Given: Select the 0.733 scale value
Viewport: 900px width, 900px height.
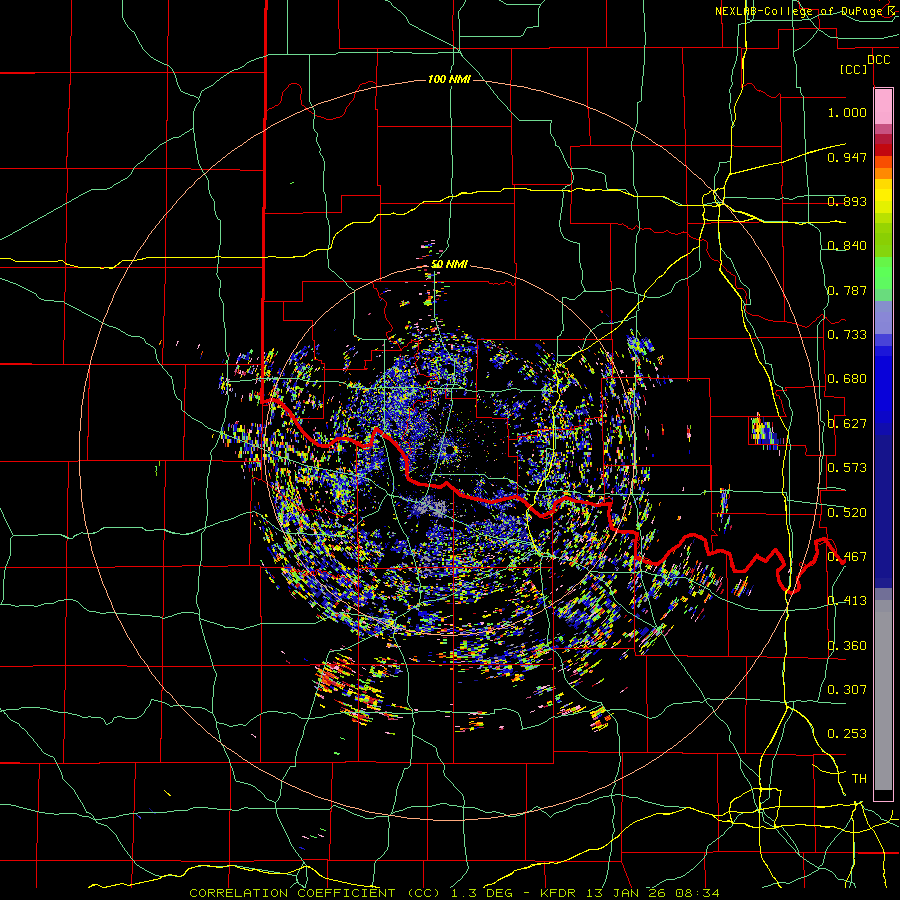Looking at the screenshot, I should pos(847,335).
